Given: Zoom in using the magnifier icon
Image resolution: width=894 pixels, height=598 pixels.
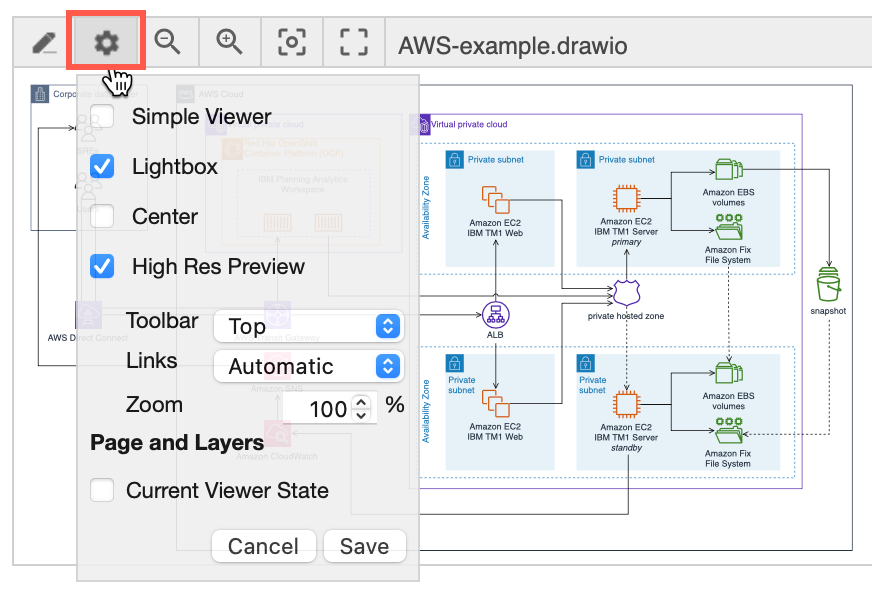Looking at the screenshot, I should click(x=229, y=41).
